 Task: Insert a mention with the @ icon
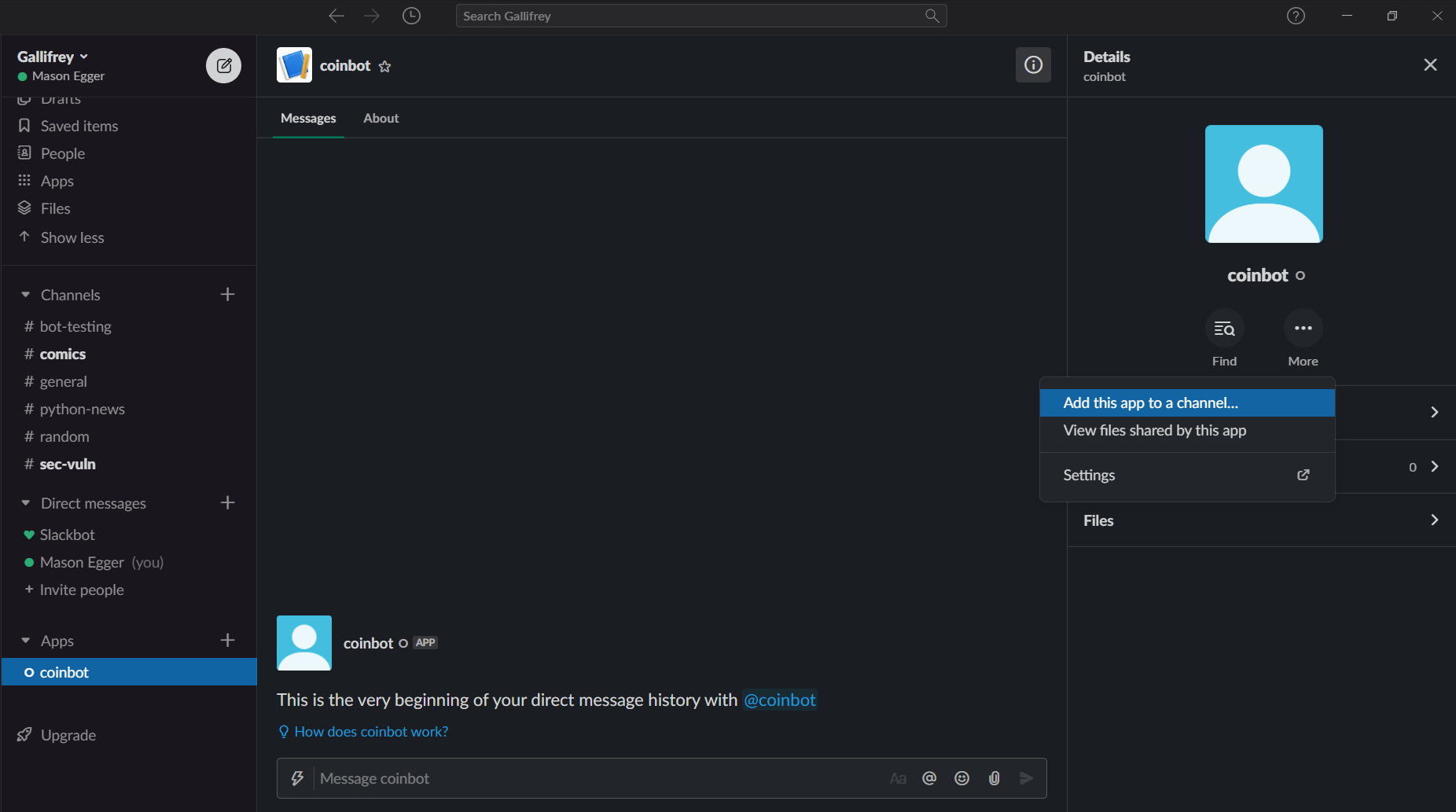click(x=929, y=778)
